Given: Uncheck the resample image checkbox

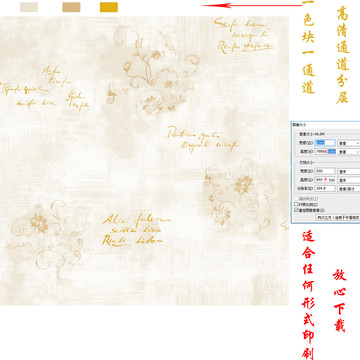Looking at the screenshot, I should click(296, 210).
